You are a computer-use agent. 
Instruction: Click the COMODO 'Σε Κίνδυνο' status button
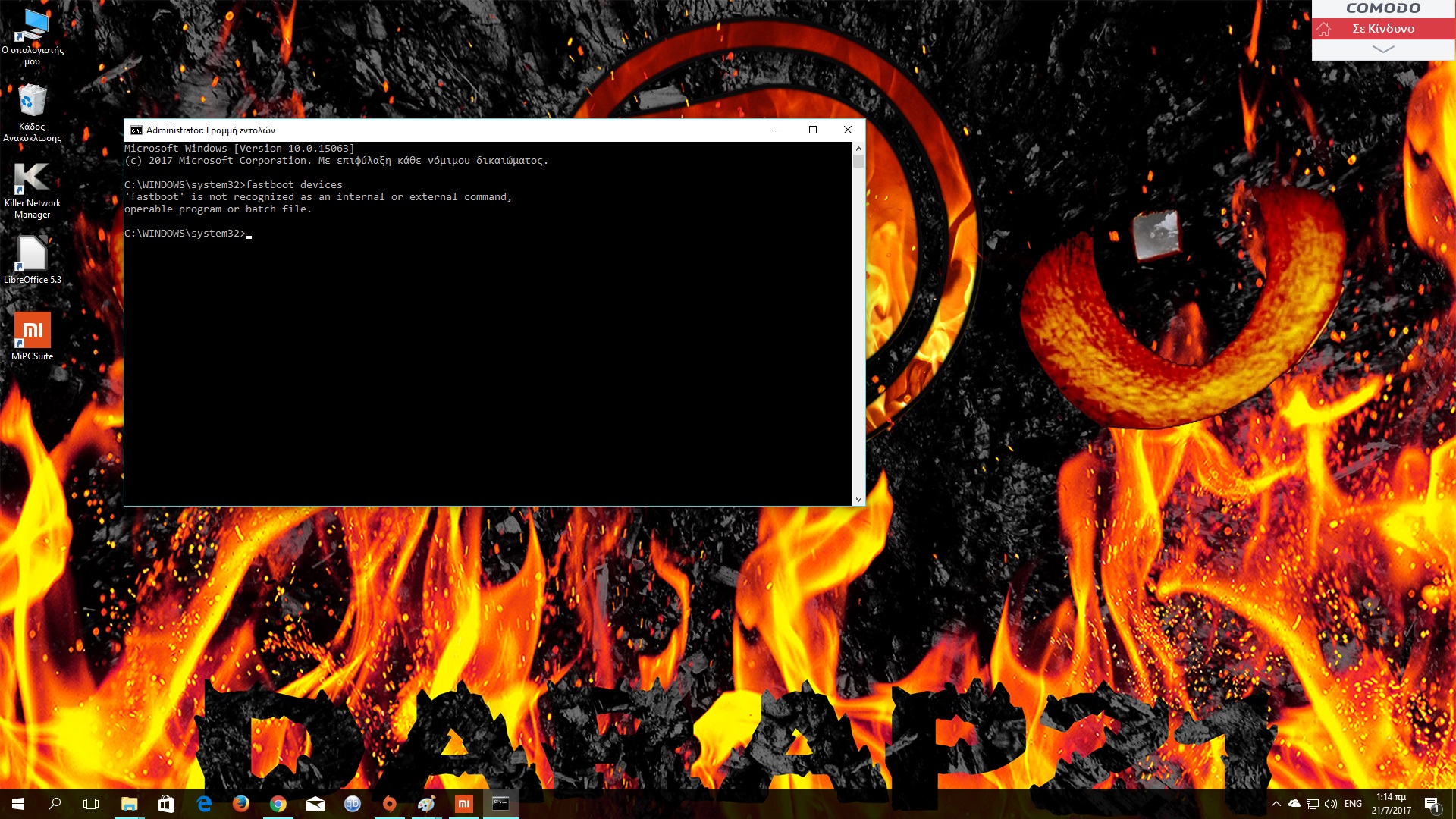pyautogui.click(x=1383, y=29)
